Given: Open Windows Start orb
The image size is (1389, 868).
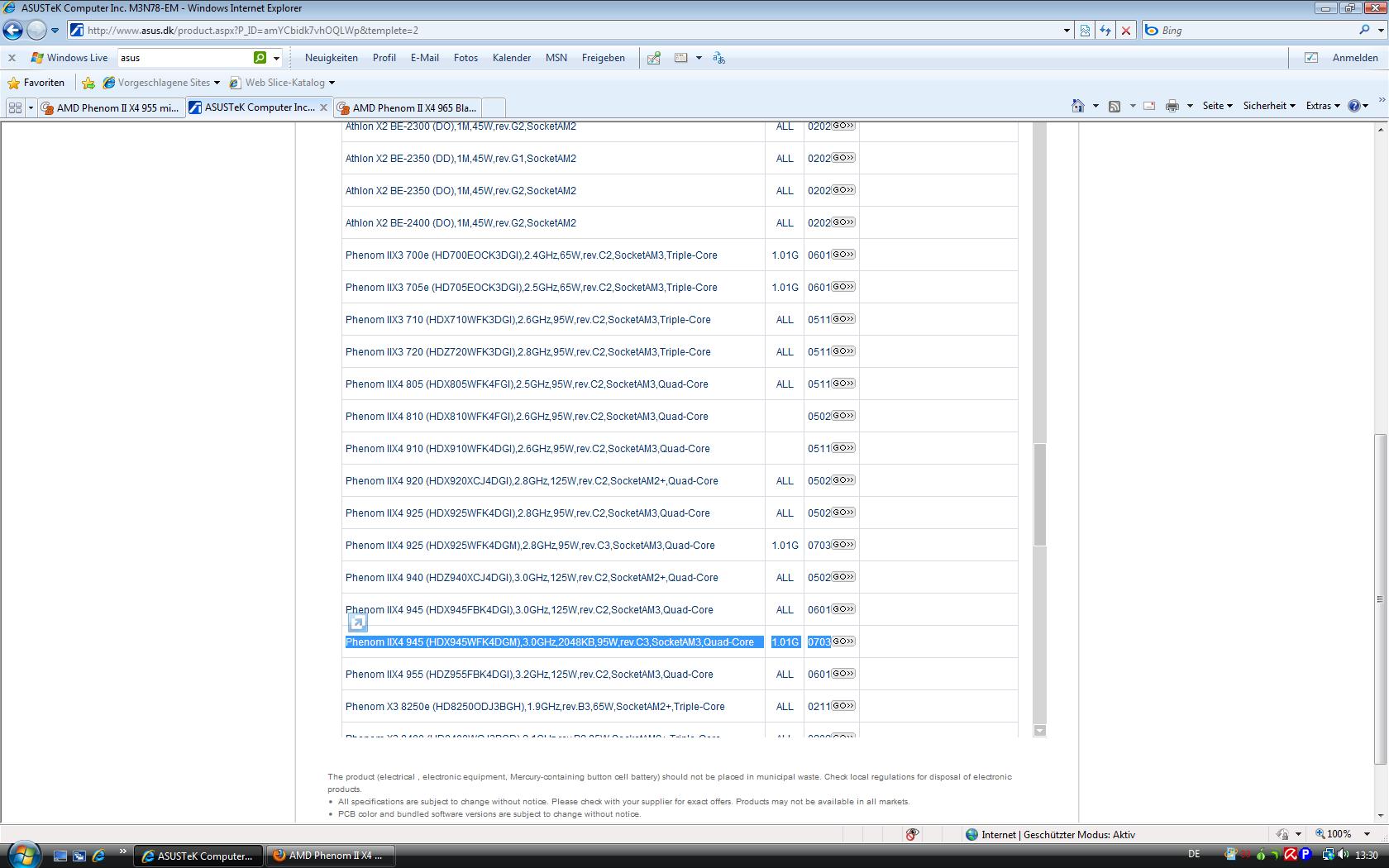Looking at the screenshot, I should [23, 855].
